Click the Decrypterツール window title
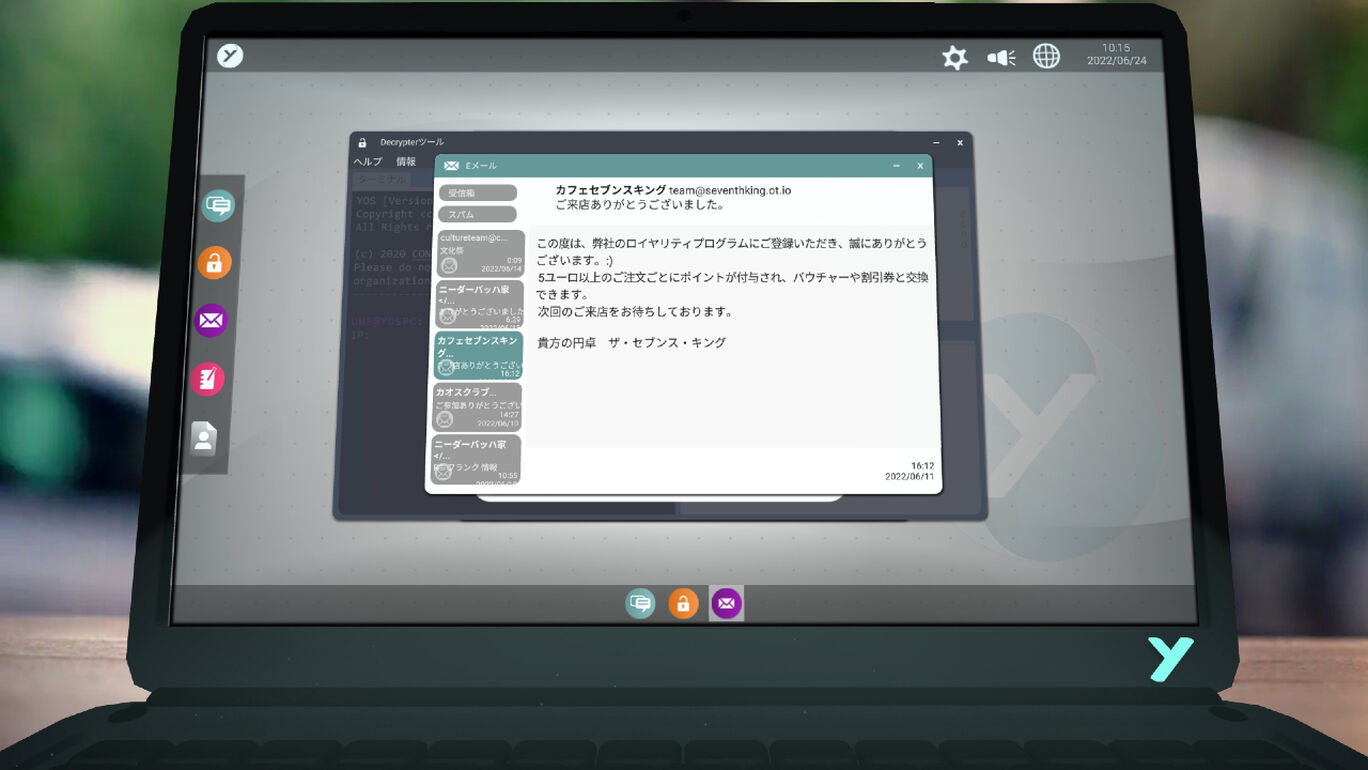This screenshot has width=1368, height=770. tap(412, 143)
